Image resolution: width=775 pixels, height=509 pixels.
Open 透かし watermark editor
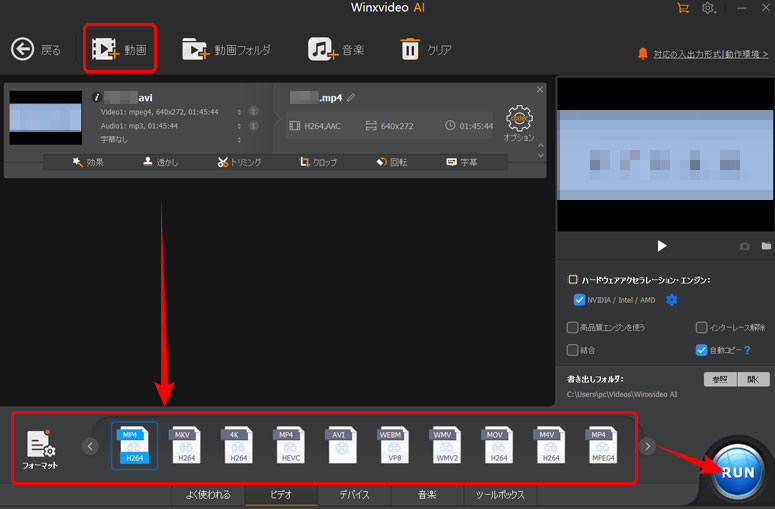[161, 162]
